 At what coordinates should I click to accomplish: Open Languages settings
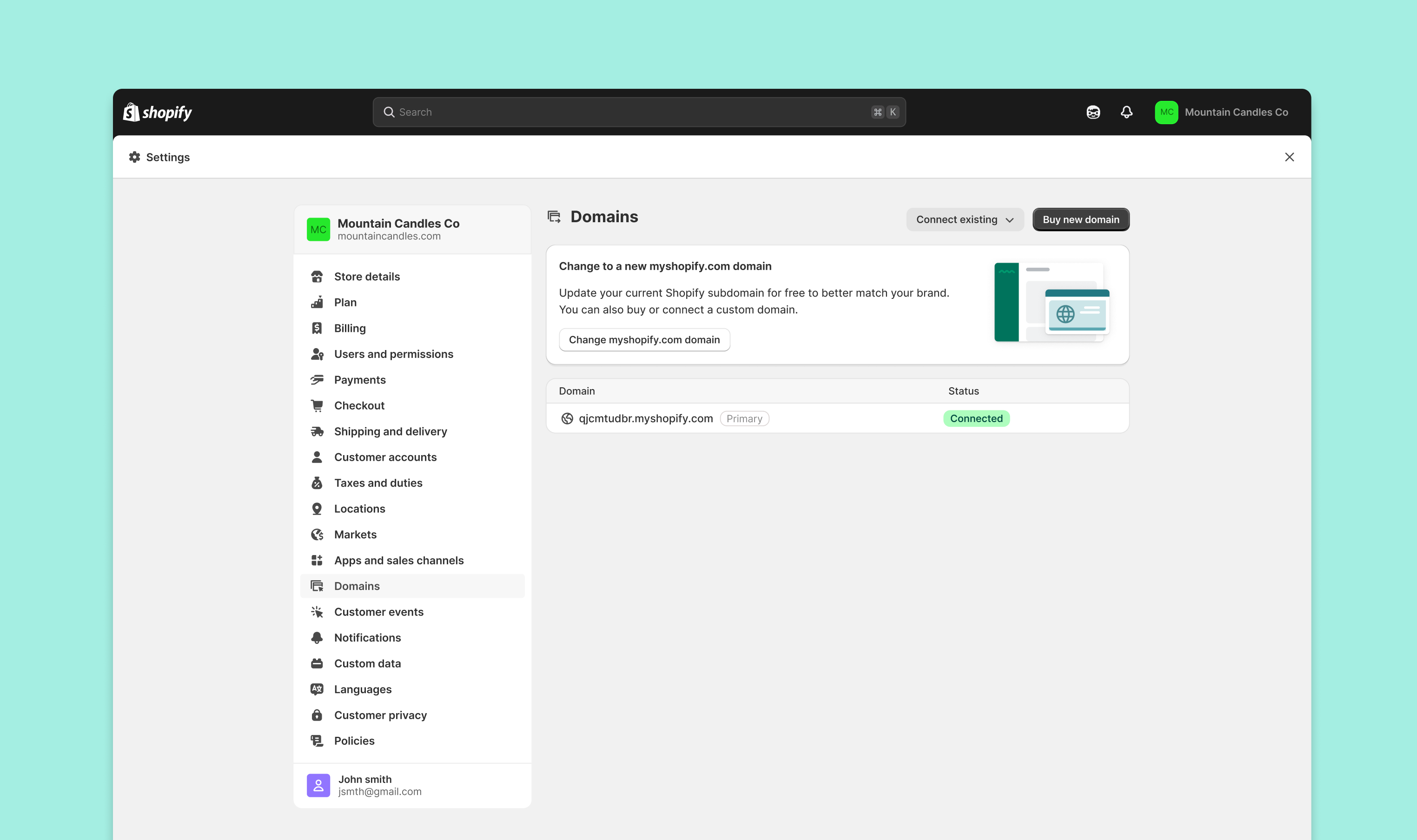[x=412, y=689]
